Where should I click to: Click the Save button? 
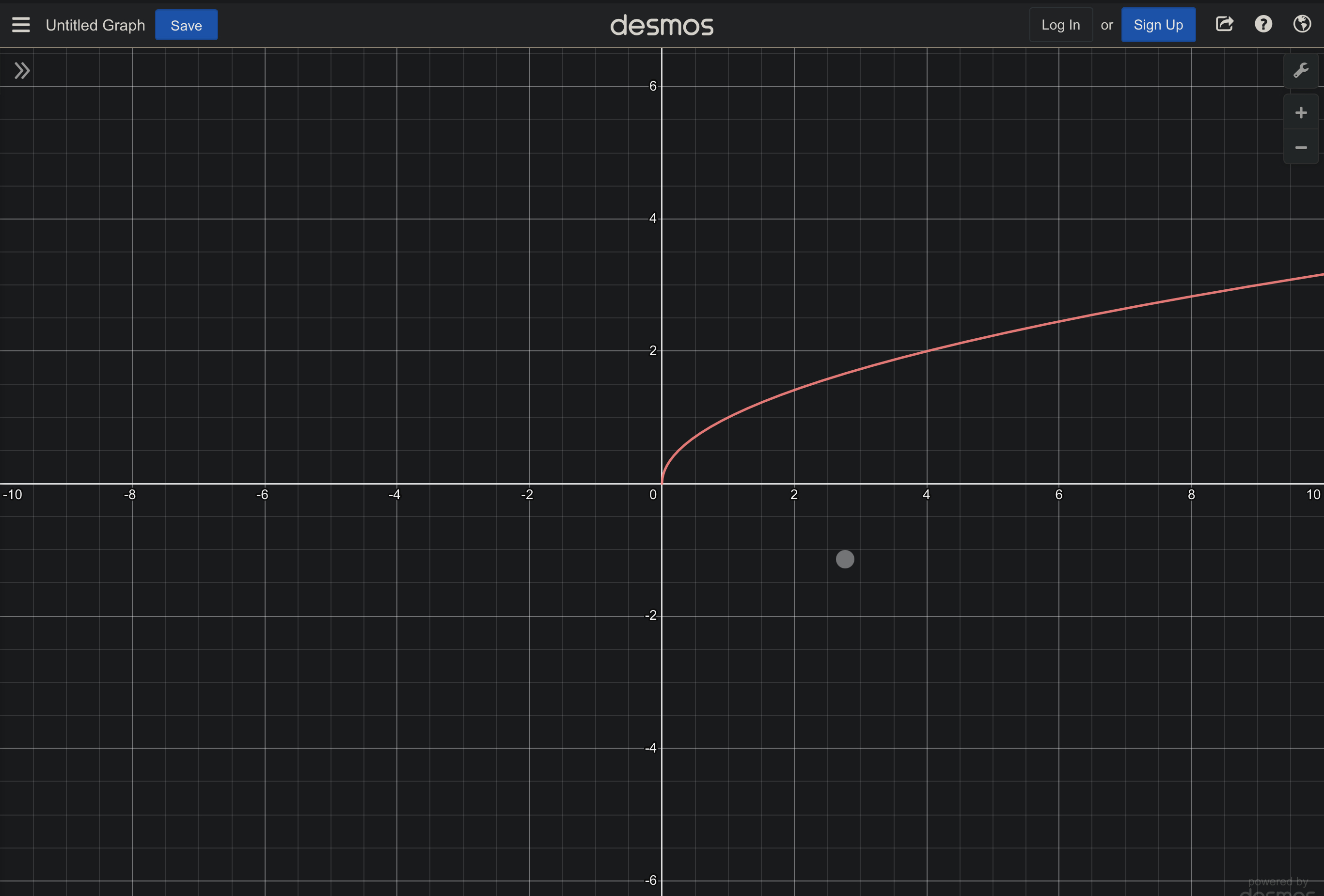186,25
